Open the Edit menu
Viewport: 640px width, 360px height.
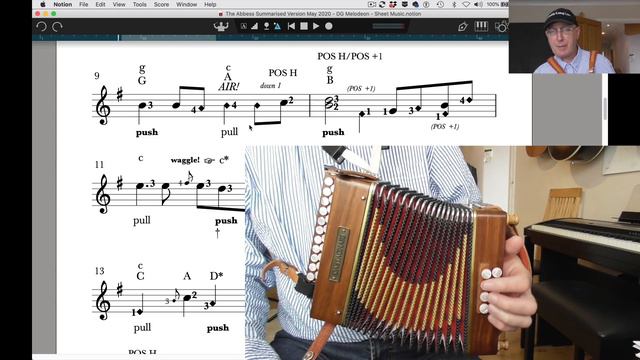pos(100,4)
